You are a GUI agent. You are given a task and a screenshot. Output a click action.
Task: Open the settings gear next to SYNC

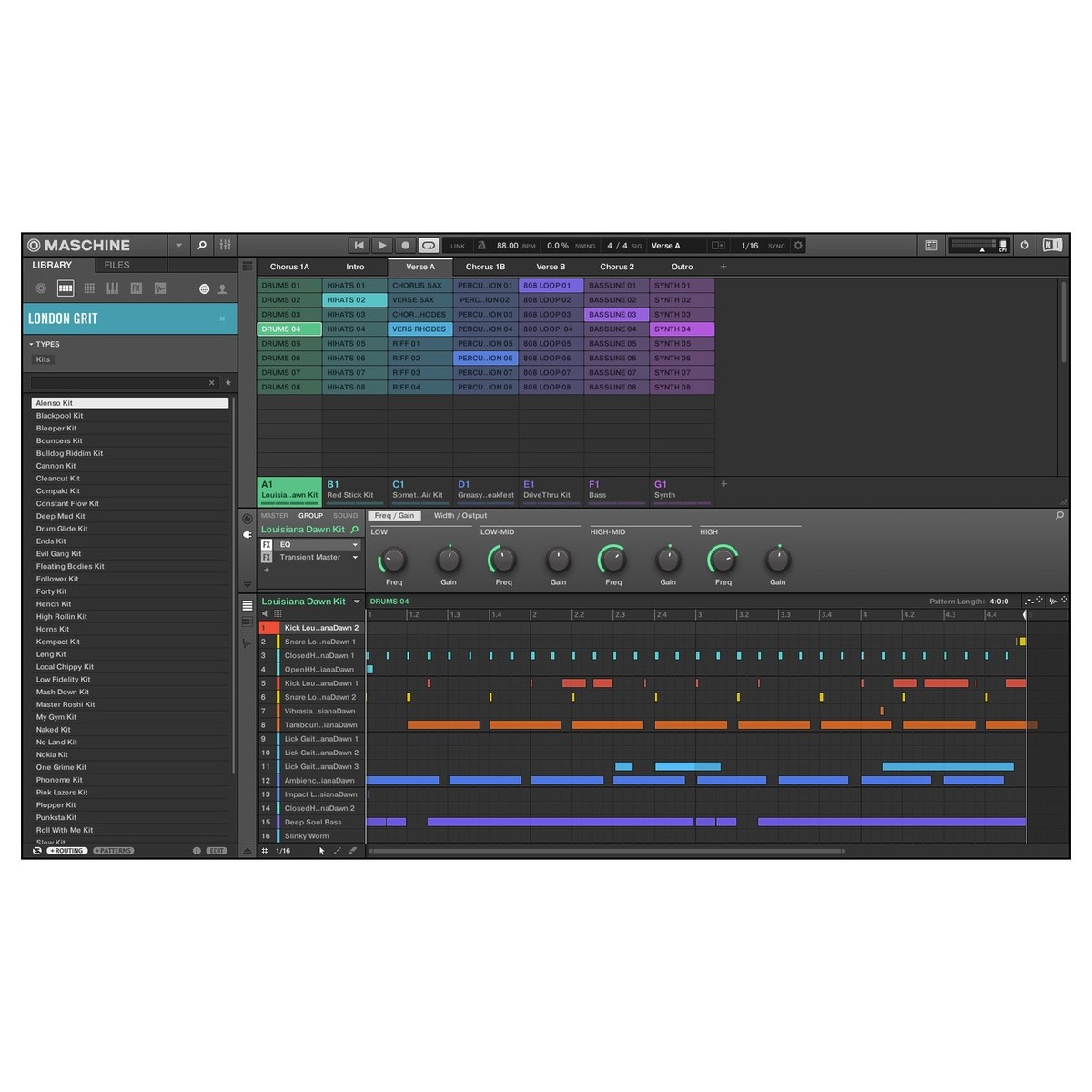[x=799, y=246]
